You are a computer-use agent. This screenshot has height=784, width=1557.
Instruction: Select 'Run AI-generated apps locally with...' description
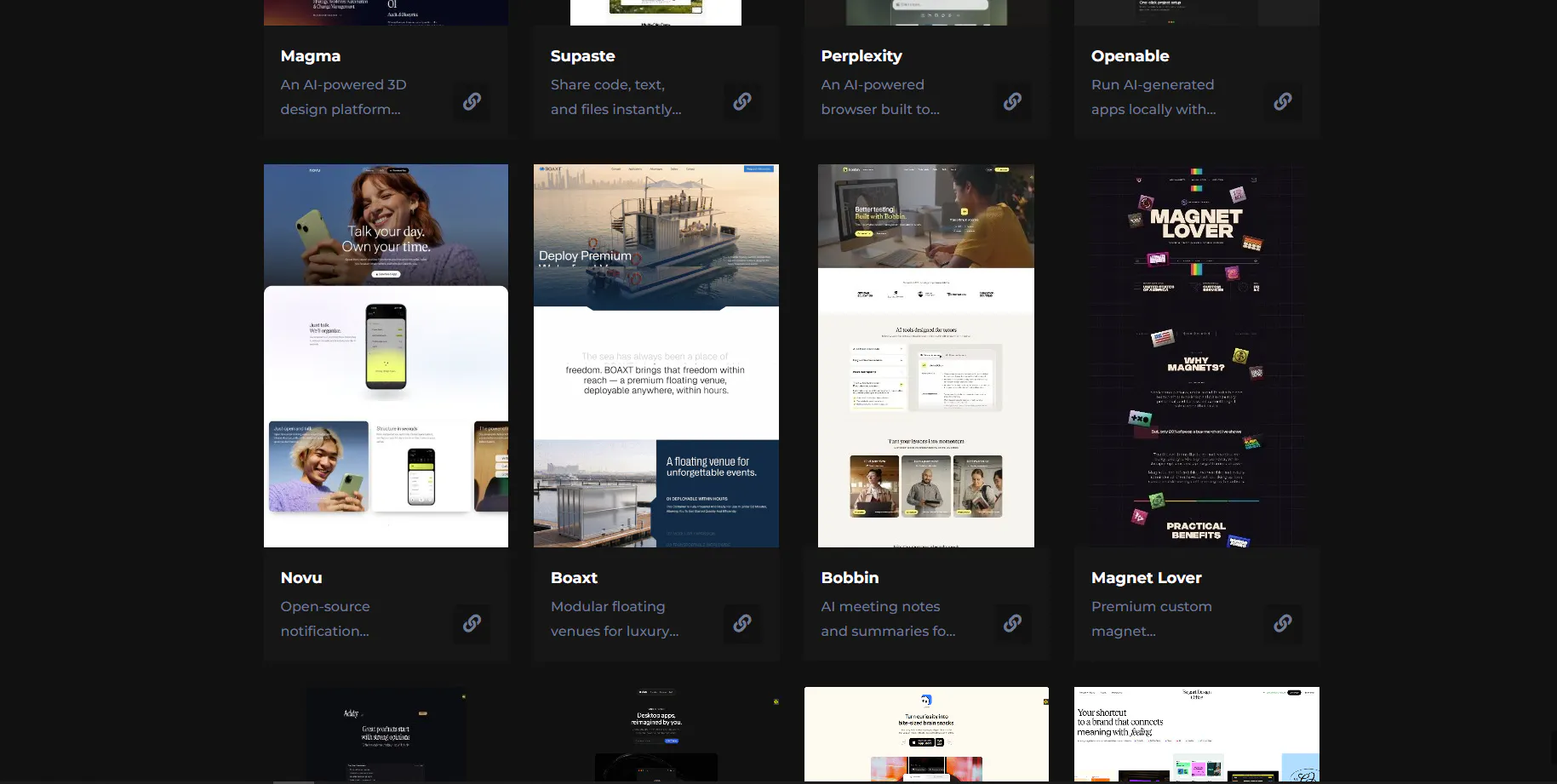[1153, 97]
